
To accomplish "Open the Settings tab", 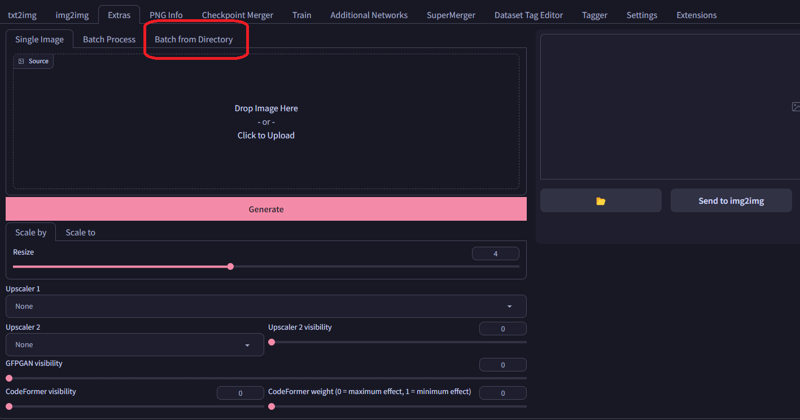I will [641, 15].
